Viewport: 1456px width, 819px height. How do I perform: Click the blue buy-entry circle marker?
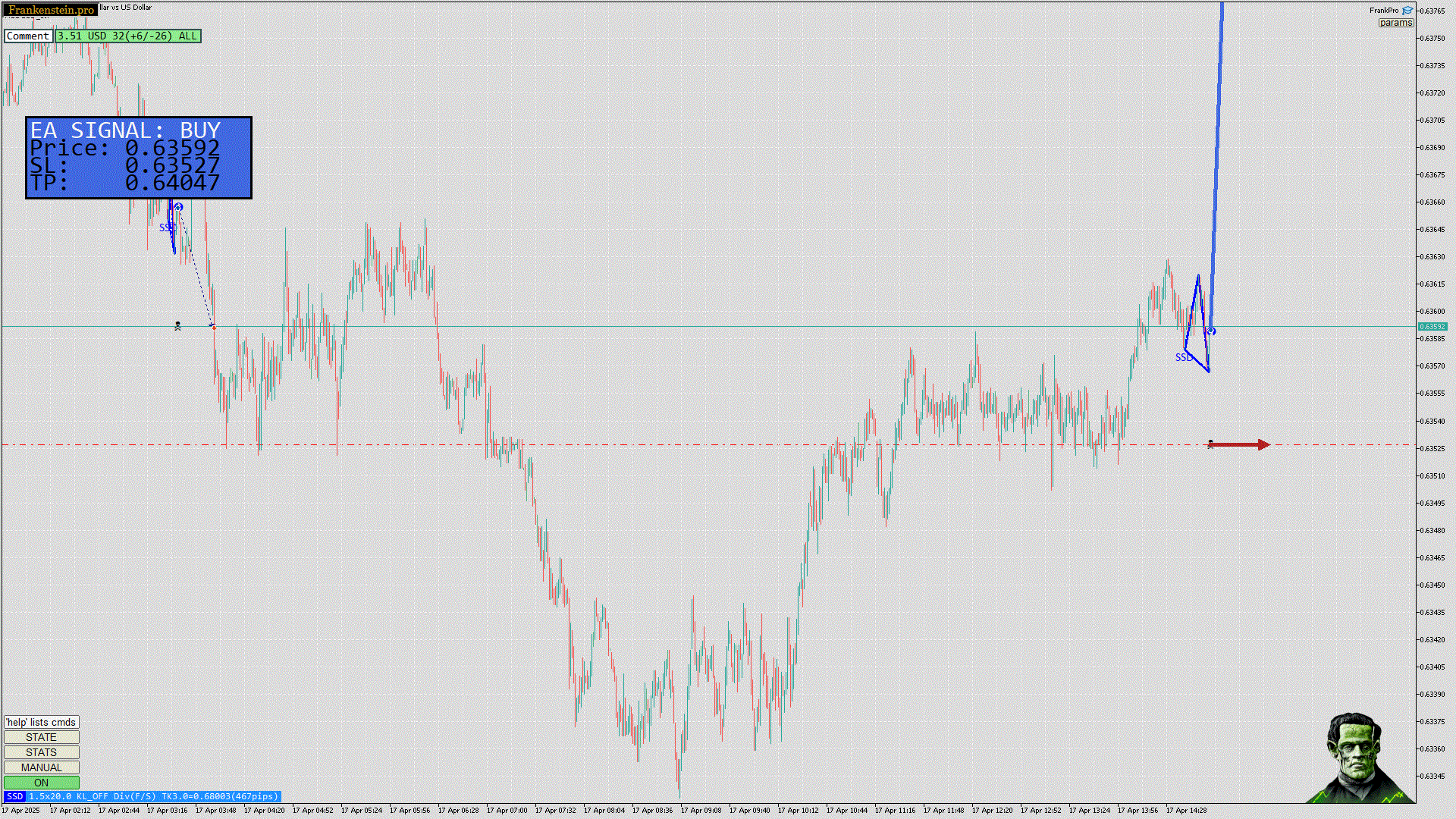(x=1211, y=331)
